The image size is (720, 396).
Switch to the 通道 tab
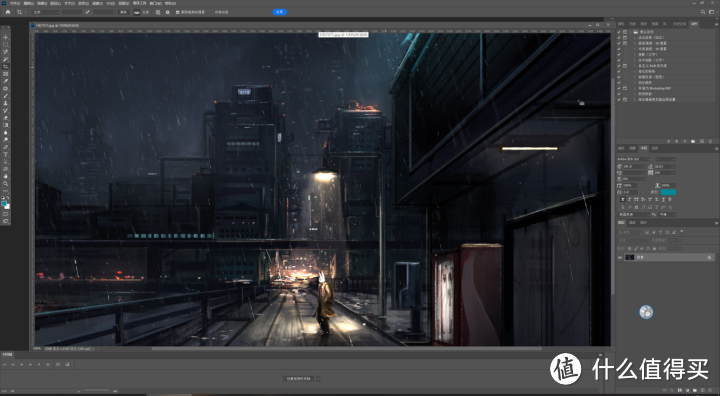(x=632, y=222)
